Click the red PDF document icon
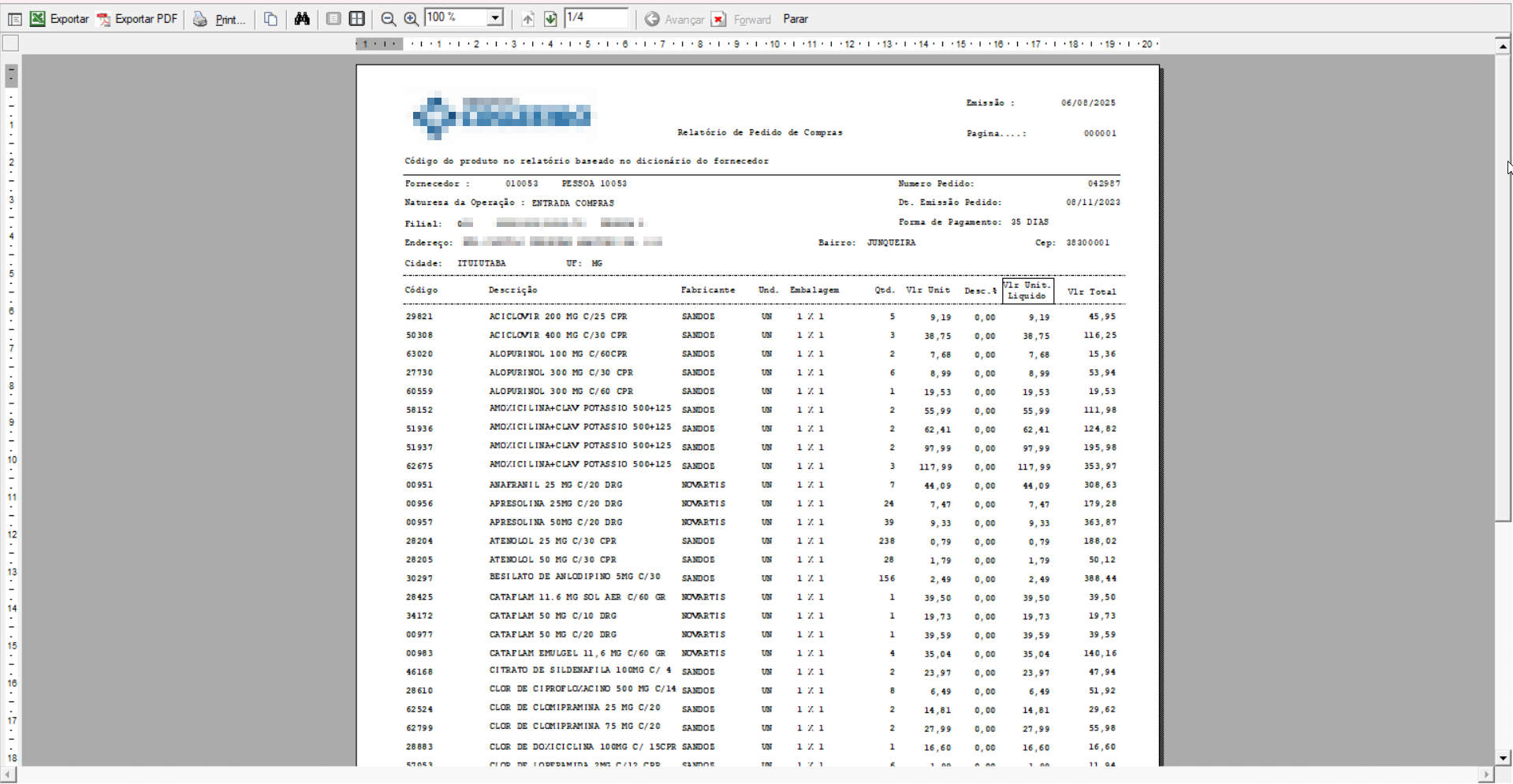The width and height of the screenshot is (1513, 784). coord(103,19)
